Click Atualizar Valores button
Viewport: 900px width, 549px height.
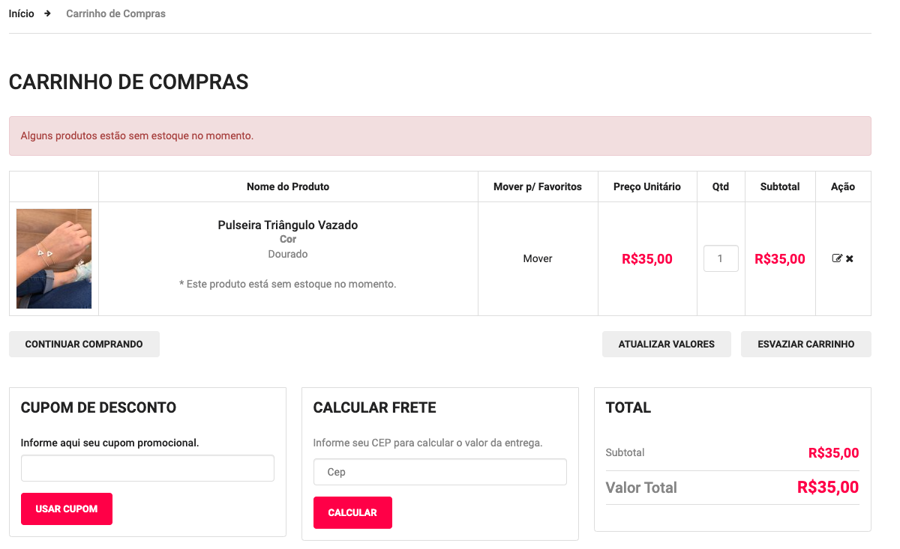tap(666, 344)
